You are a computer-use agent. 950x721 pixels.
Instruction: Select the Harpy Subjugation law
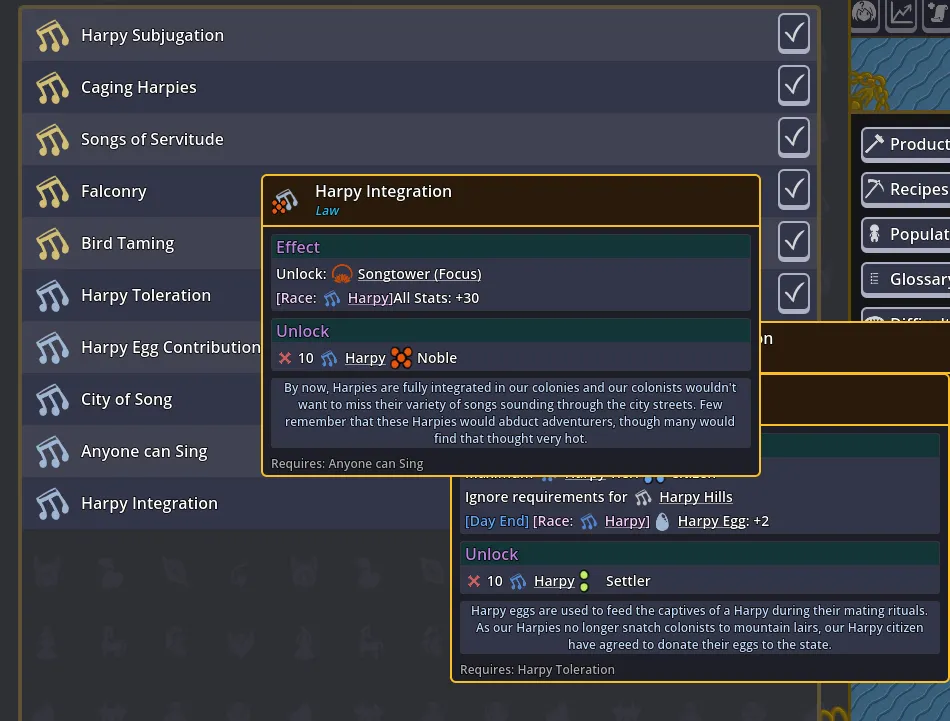pos(419,36)
